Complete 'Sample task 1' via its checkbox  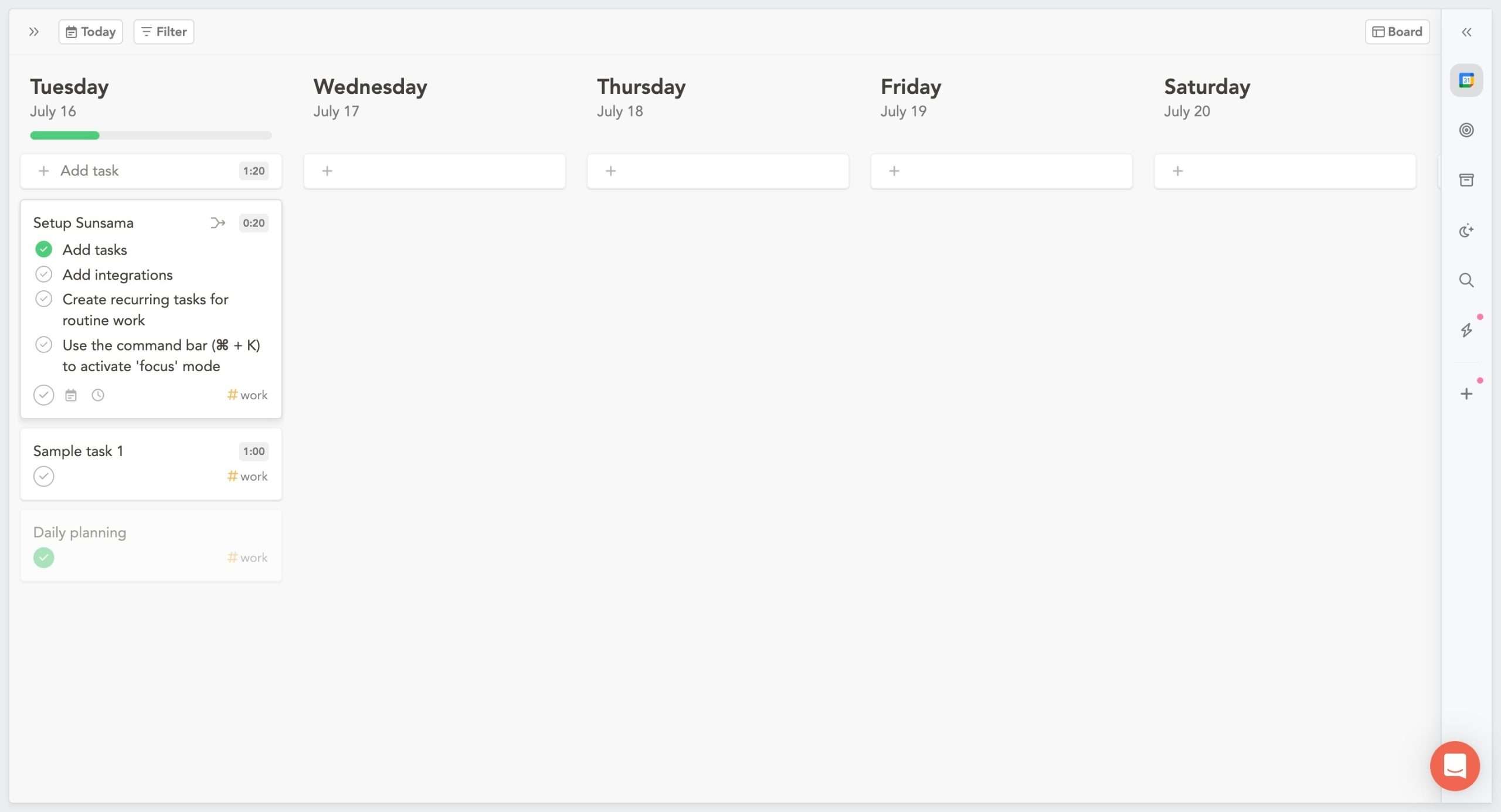click(43, 475)
